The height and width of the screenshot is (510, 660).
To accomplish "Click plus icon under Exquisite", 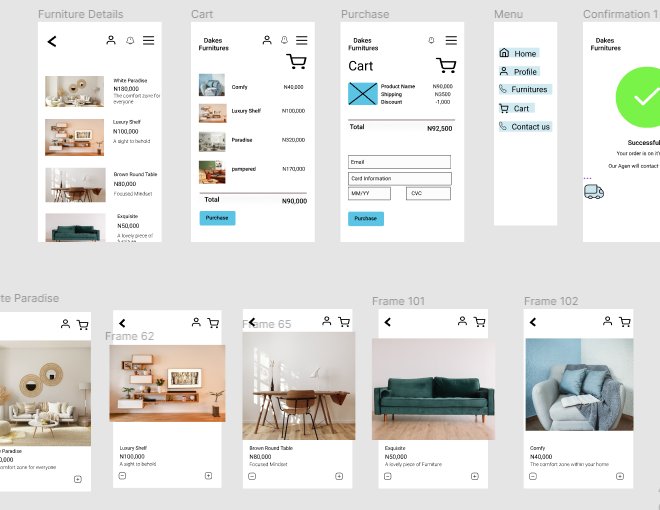I will 475,476.
